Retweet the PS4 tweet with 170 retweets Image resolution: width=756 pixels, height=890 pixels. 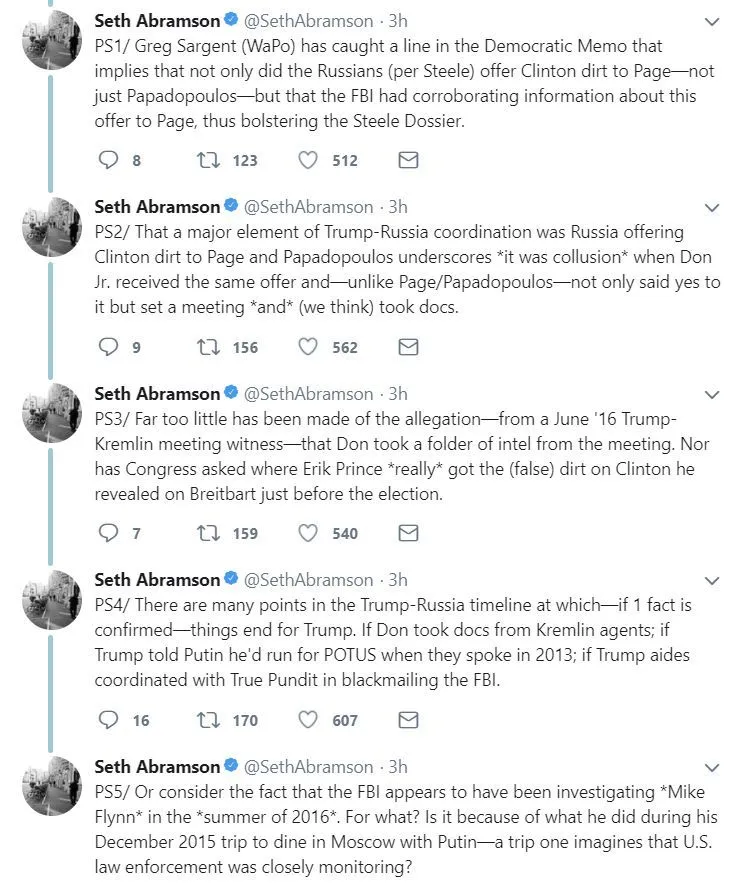tap(206, 720)
